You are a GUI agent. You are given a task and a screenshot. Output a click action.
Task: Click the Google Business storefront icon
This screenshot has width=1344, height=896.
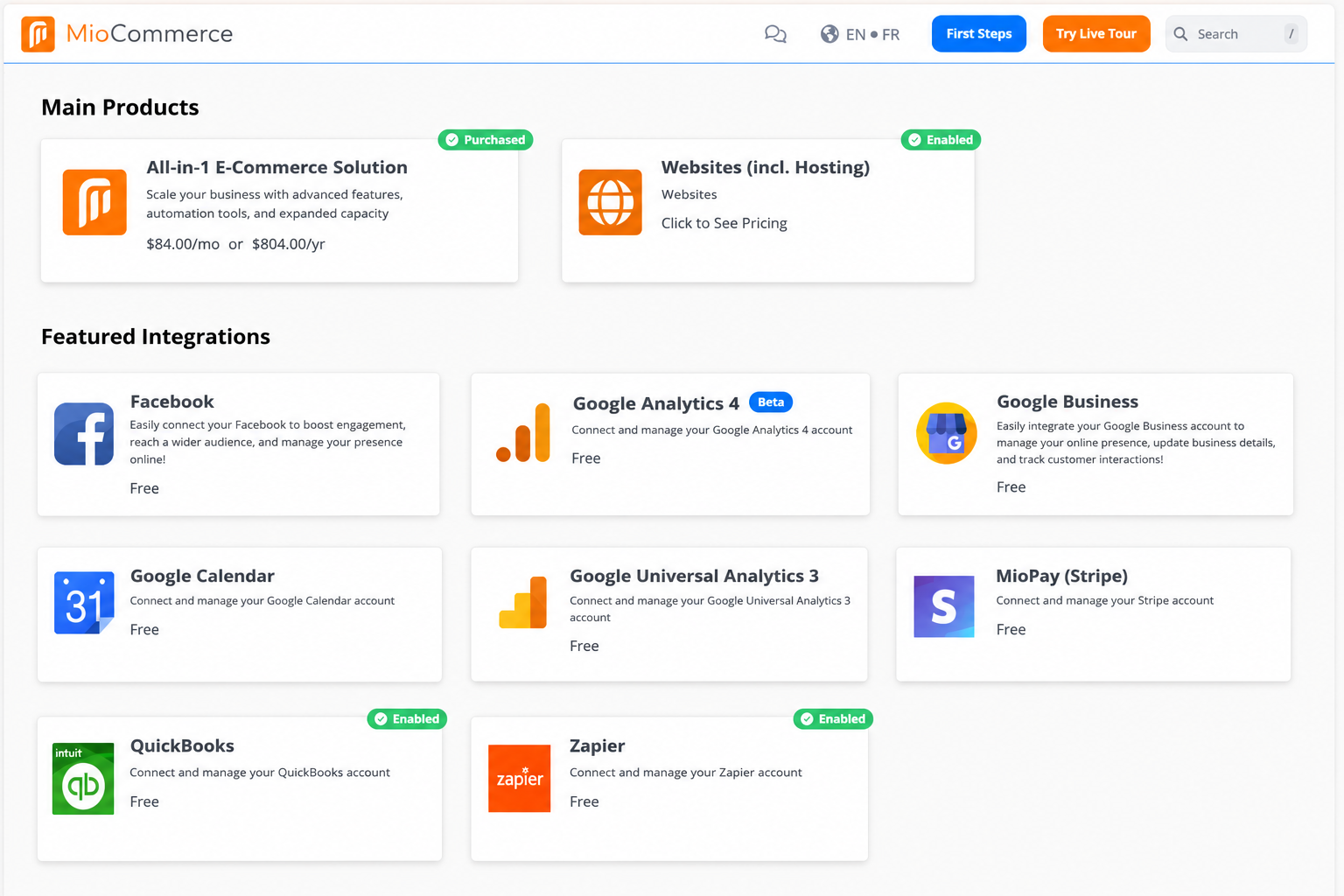tap(947, 433)
